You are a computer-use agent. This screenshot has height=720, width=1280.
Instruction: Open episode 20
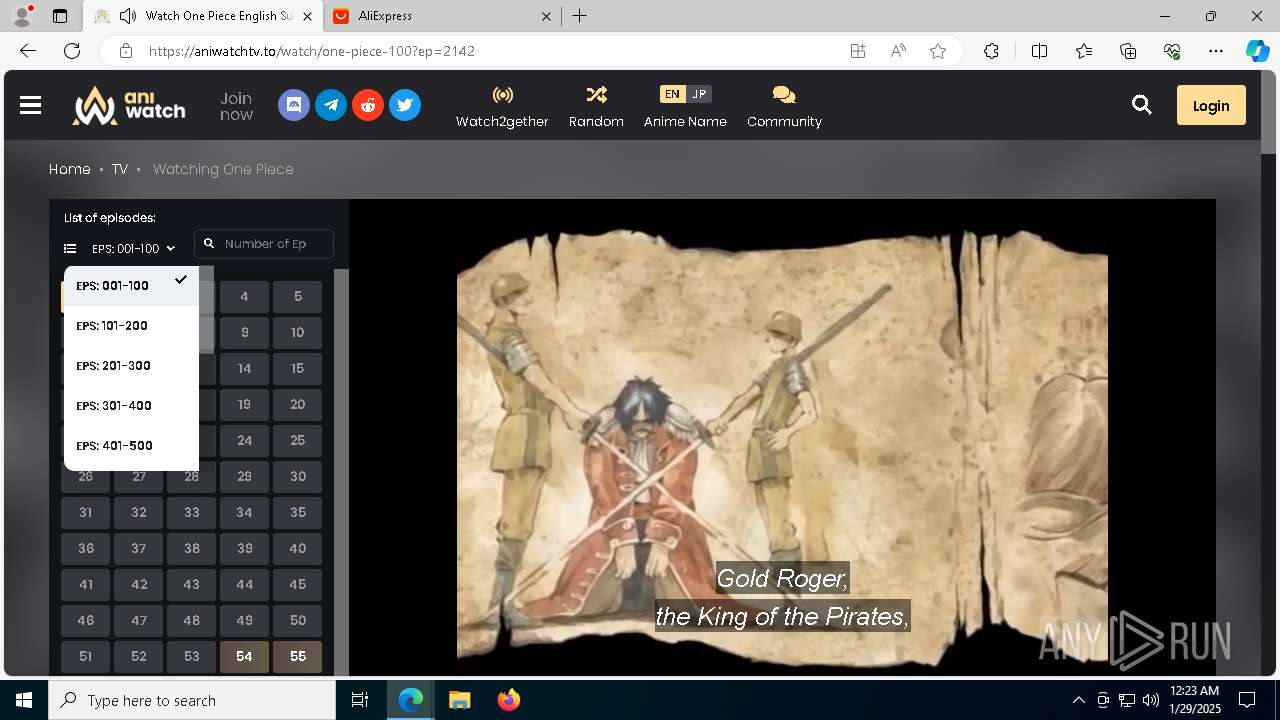298,405
